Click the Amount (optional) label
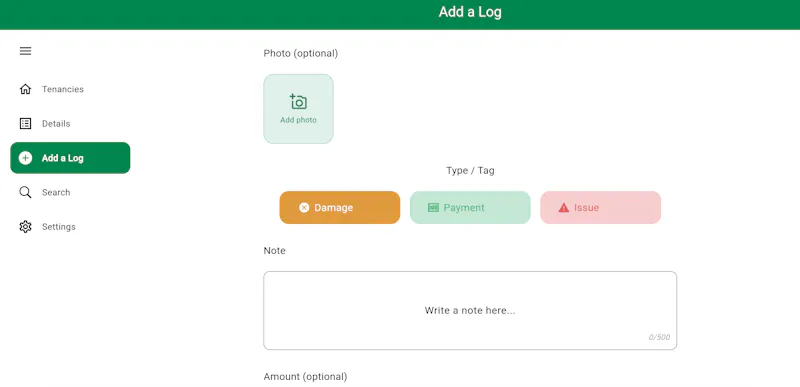The height and width of the screenshot is (387, 800). click(305, 377)
